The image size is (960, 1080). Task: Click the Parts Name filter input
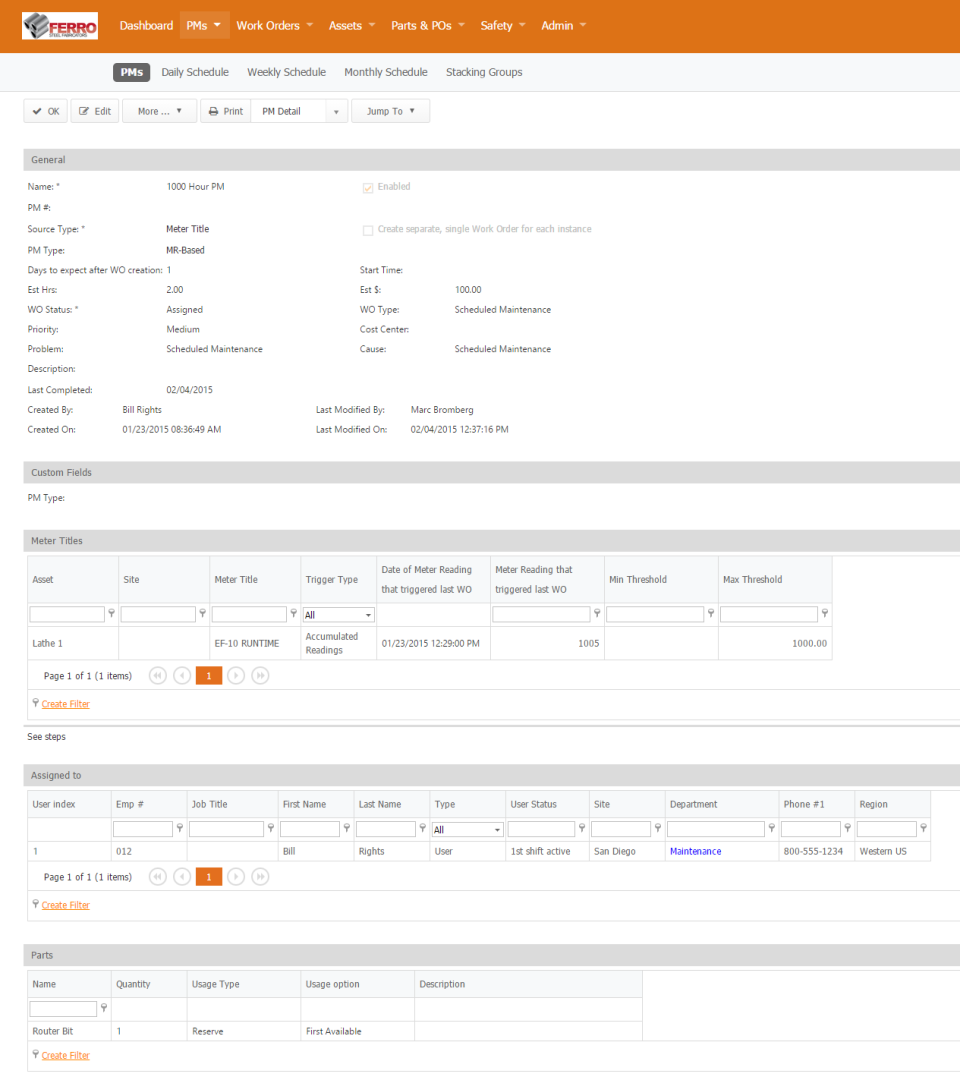click(63, 1008)
